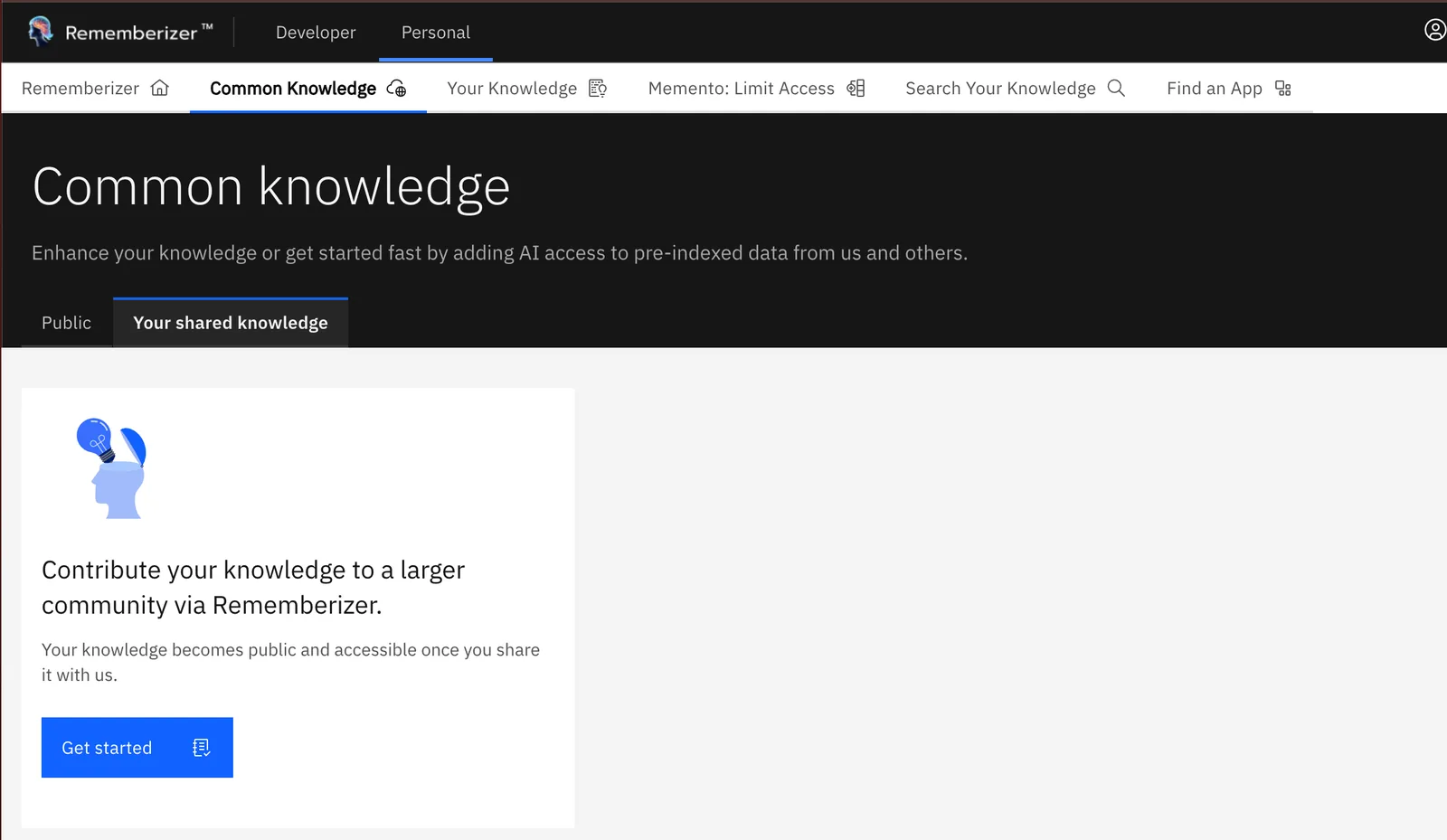Click the Get started button

pos(137,748)
